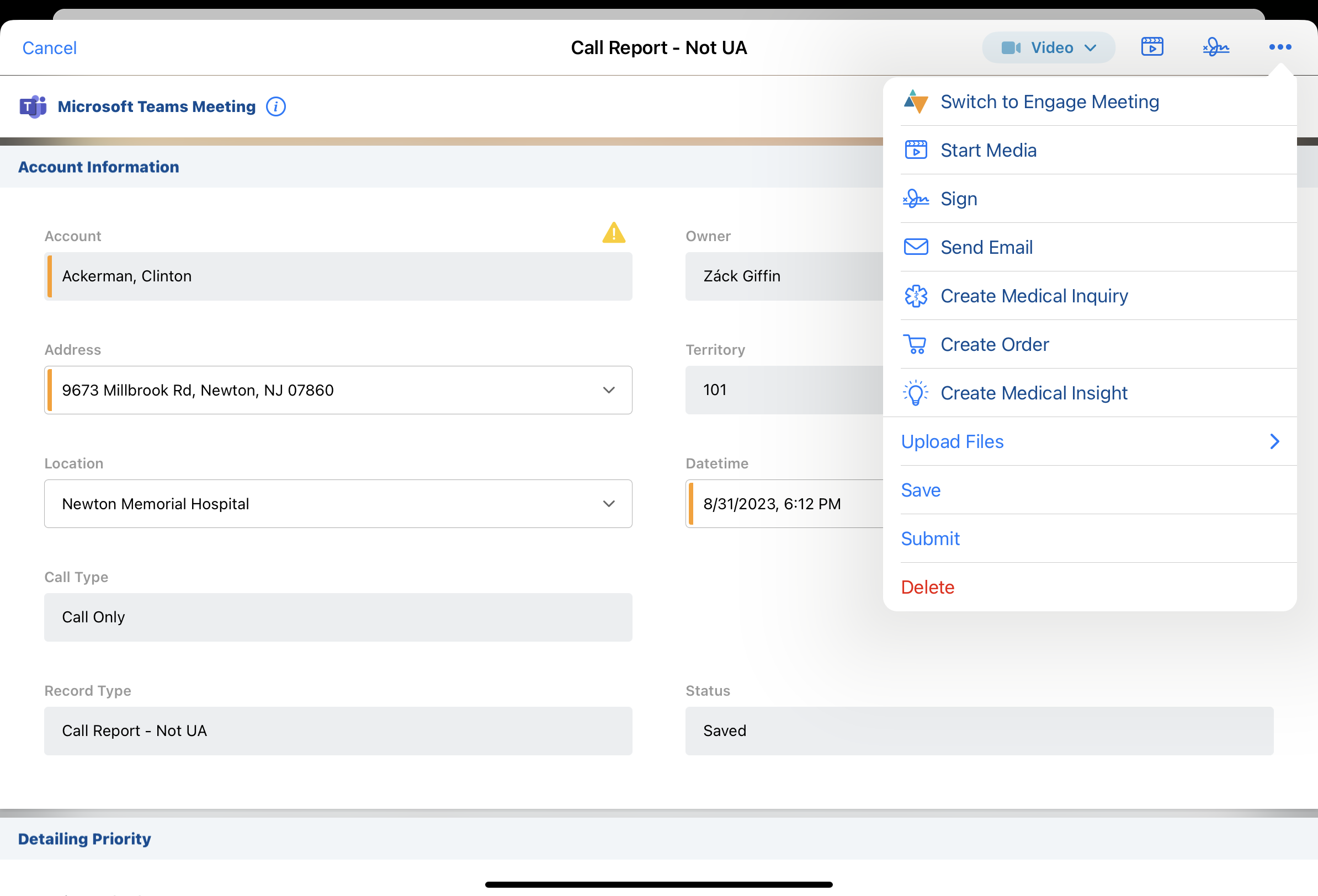1318x896 pixels.
Task: Open the three-dot more options menu
Action: click(1279, 47)
